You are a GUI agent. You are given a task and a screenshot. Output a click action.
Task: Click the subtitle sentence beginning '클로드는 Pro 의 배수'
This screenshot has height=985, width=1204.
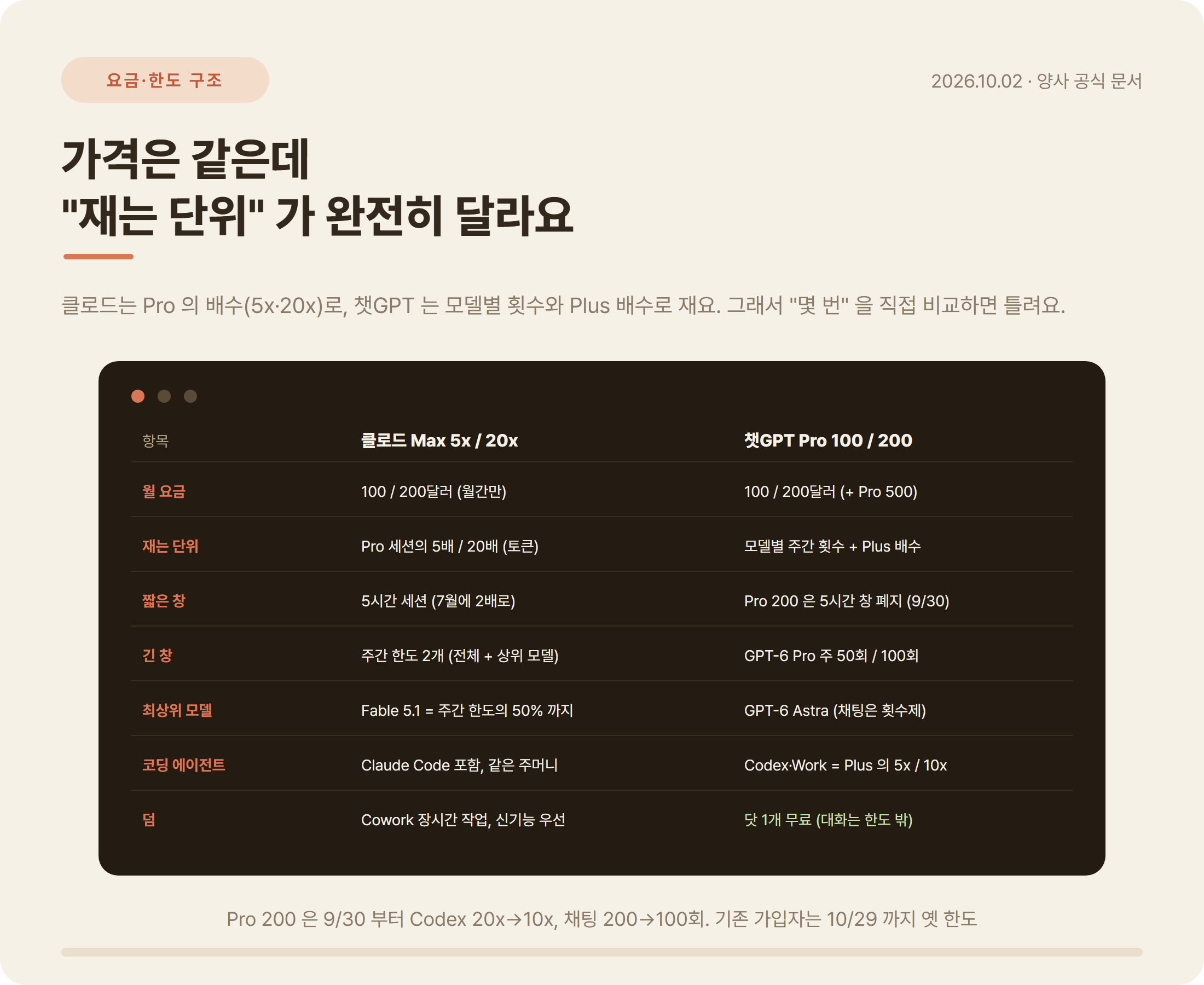[x=564, y=305]
